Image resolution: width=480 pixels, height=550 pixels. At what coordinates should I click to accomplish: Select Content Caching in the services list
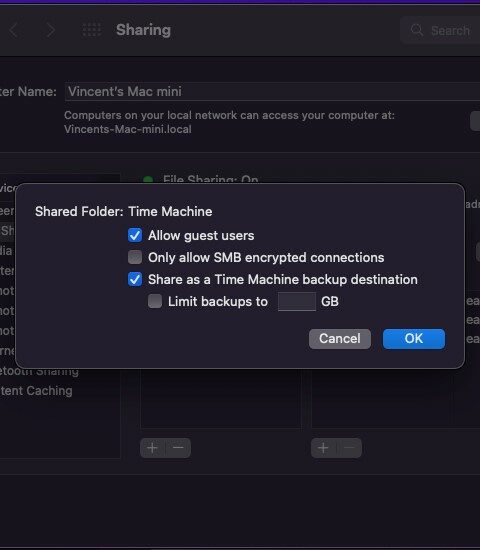(36, 391)
